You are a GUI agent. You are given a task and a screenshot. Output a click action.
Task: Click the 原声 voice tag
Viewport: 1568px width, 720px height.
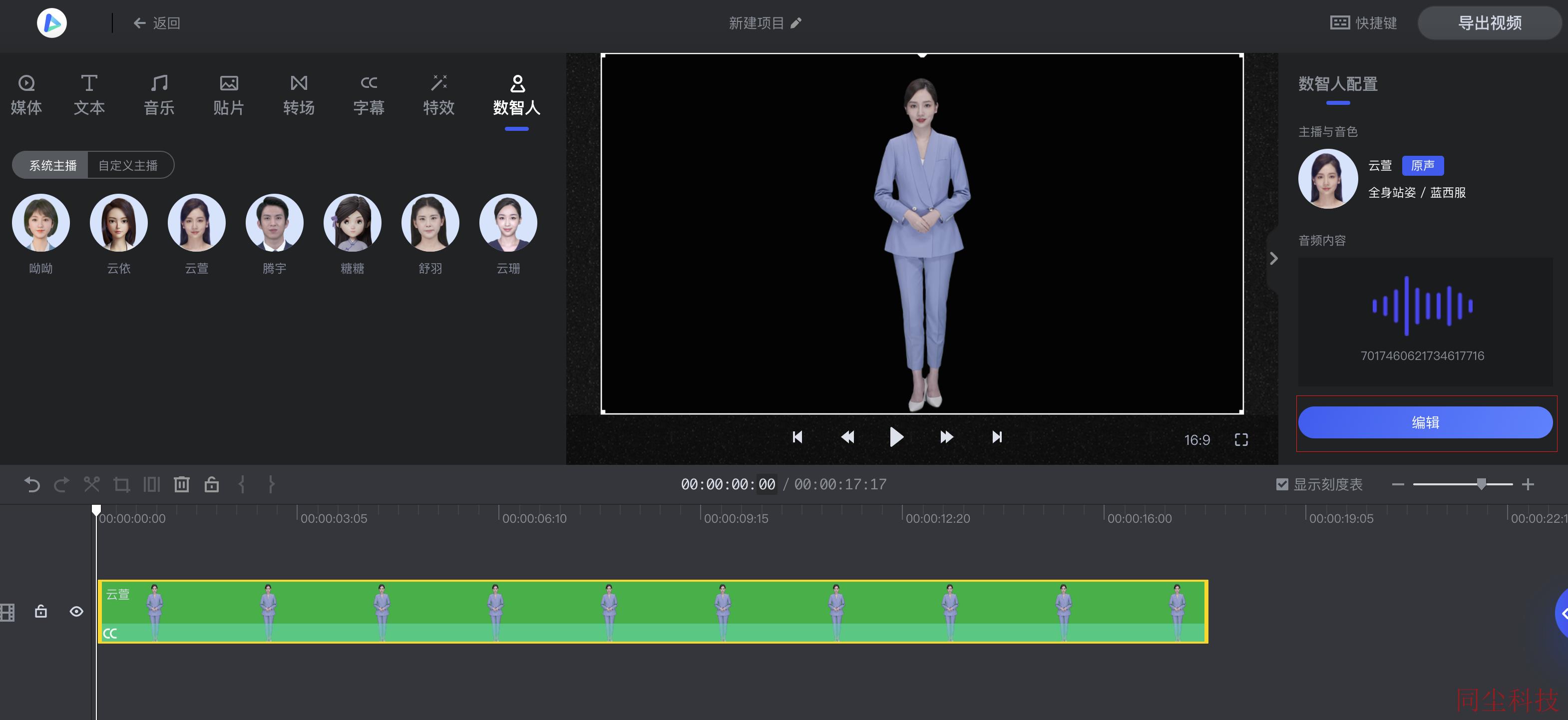click(1423, 166)
